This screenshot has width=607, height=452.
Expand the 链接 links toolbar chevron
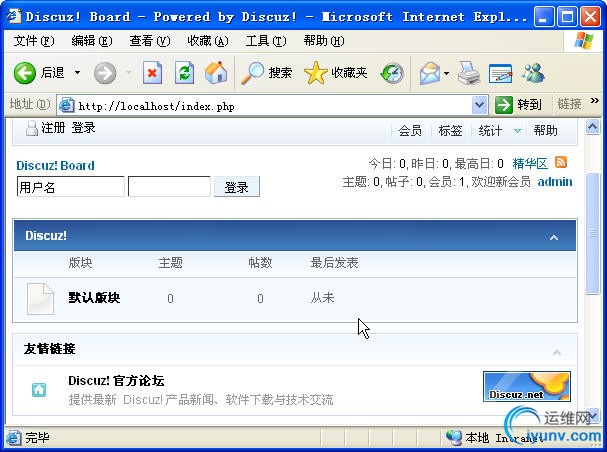(x=595, y=101)
